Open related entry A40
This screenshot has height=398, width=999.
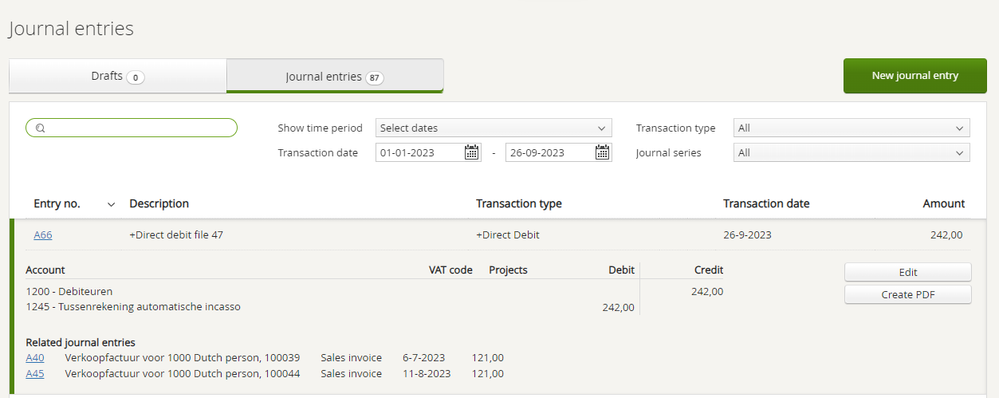point(35,358)
